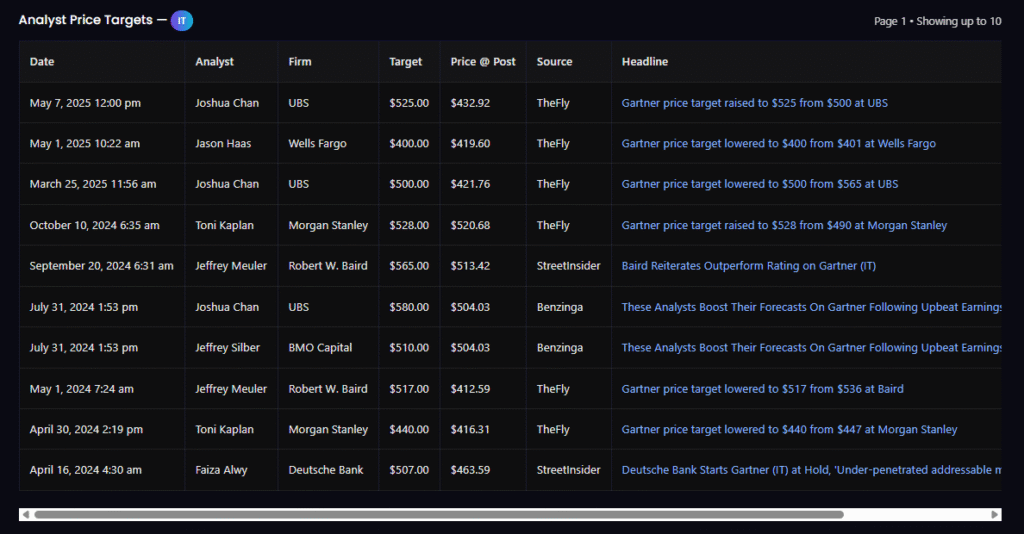Image resolution: width=1024 pixels, height=534 pixels.
Task: Open UBS $500 from $565 lowered headline
Action: click(759, 184)
